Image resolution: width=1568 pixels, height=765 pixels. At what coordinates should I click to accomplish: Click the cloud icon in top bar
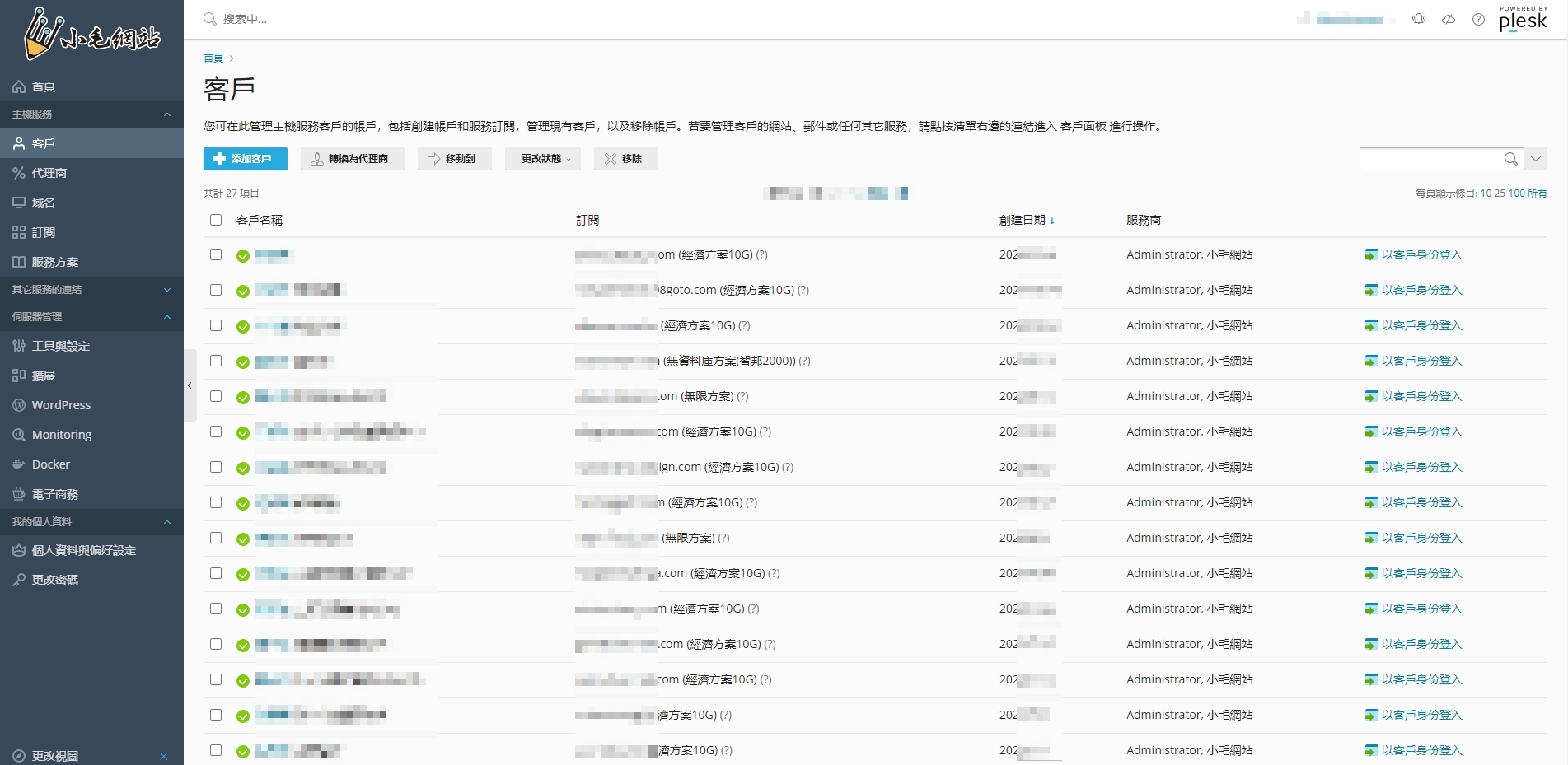[1448, 19]
